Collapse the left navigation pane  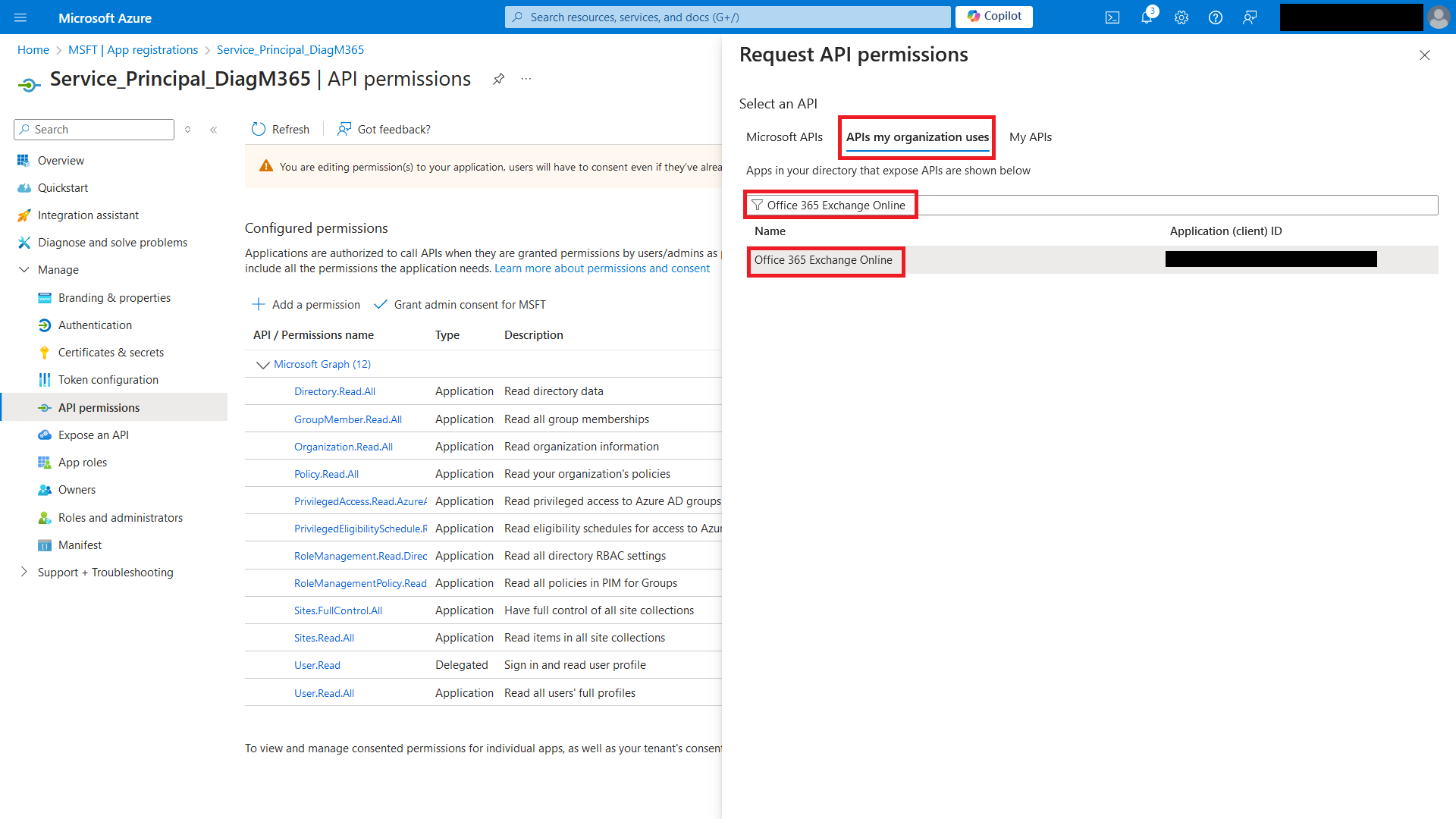coord(214,130)
